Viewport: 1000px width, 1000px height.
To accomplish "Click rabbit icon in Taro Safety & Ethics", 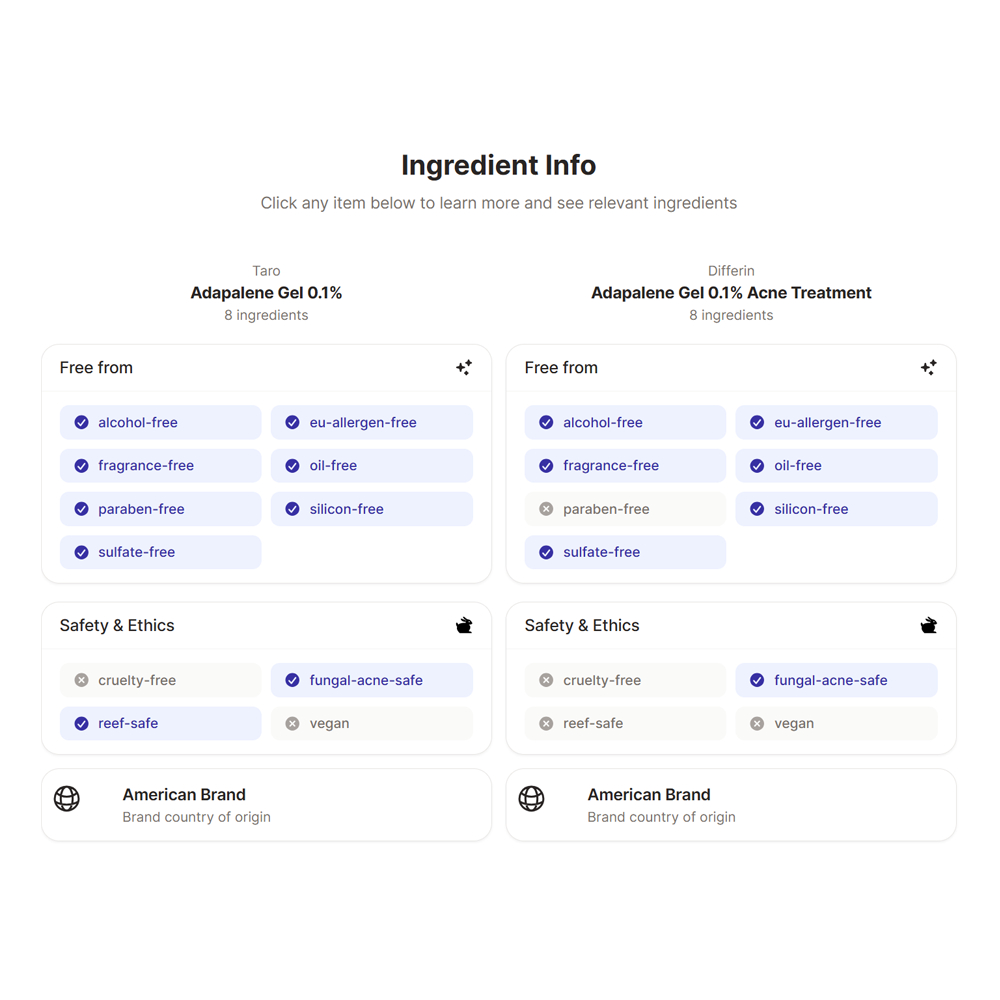I will click(x=464, y=626).
